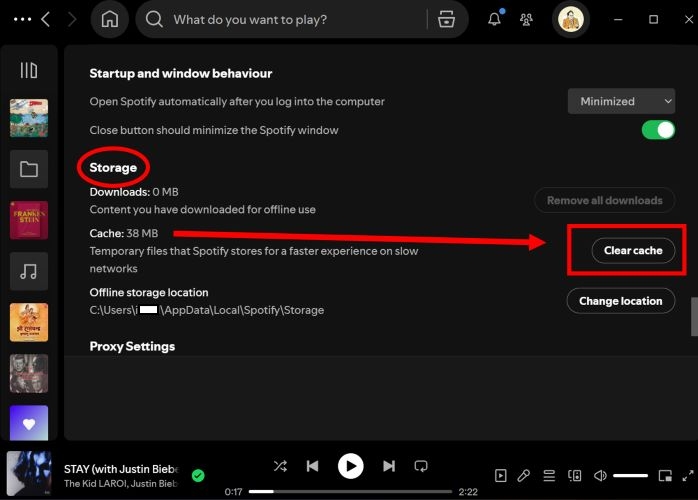This screenshot has width=698, height=500.
Task: Open the play queue icon
Action: [x=549, y=476]
